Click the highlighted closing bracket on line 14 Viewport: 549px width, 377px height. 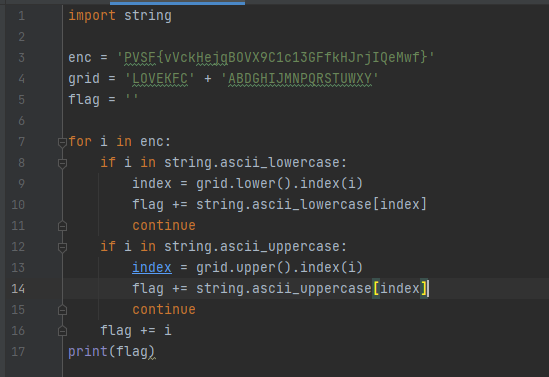point(424,288)
